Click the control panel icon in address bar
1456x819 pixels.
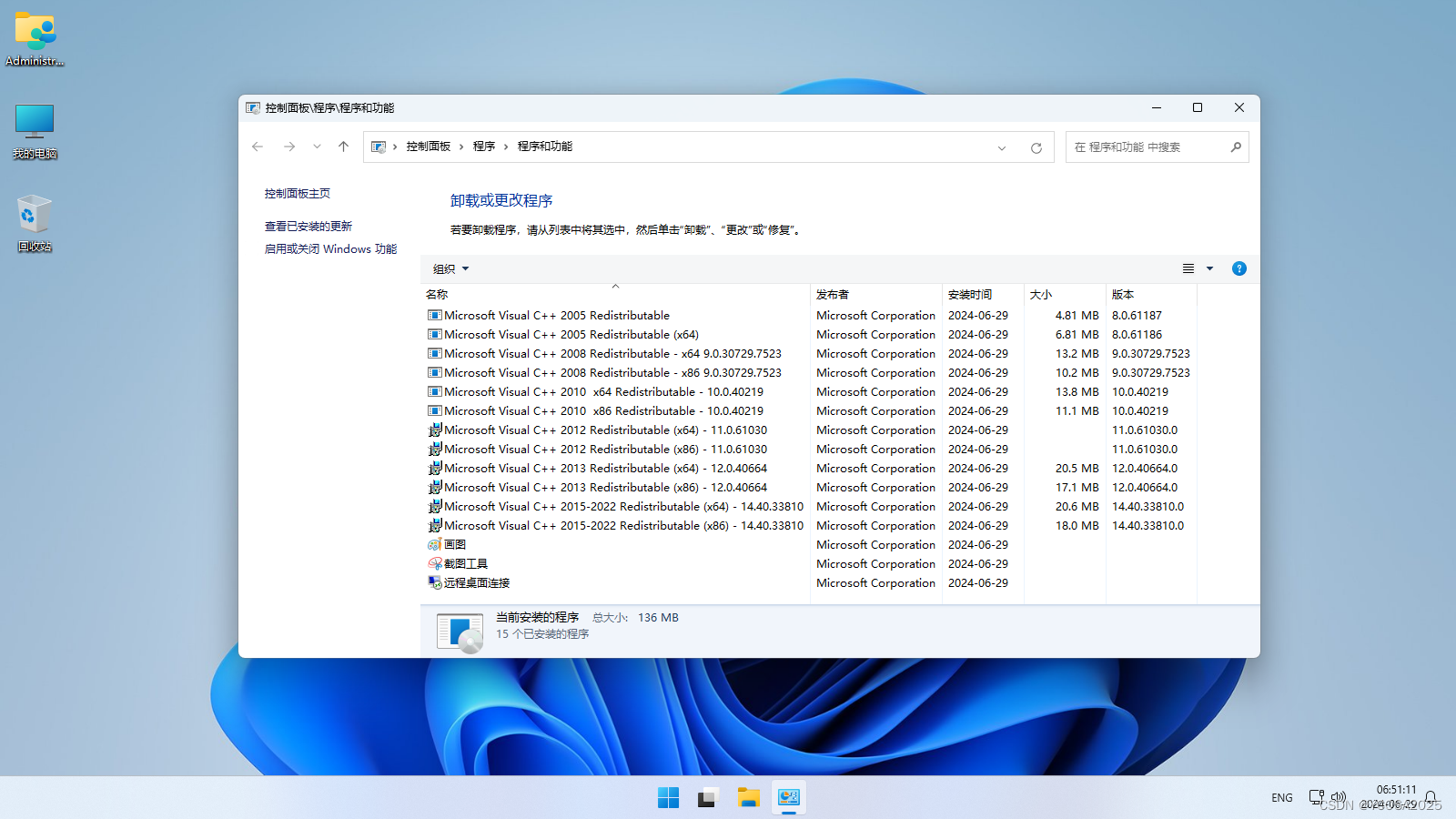tap(379, 147)
